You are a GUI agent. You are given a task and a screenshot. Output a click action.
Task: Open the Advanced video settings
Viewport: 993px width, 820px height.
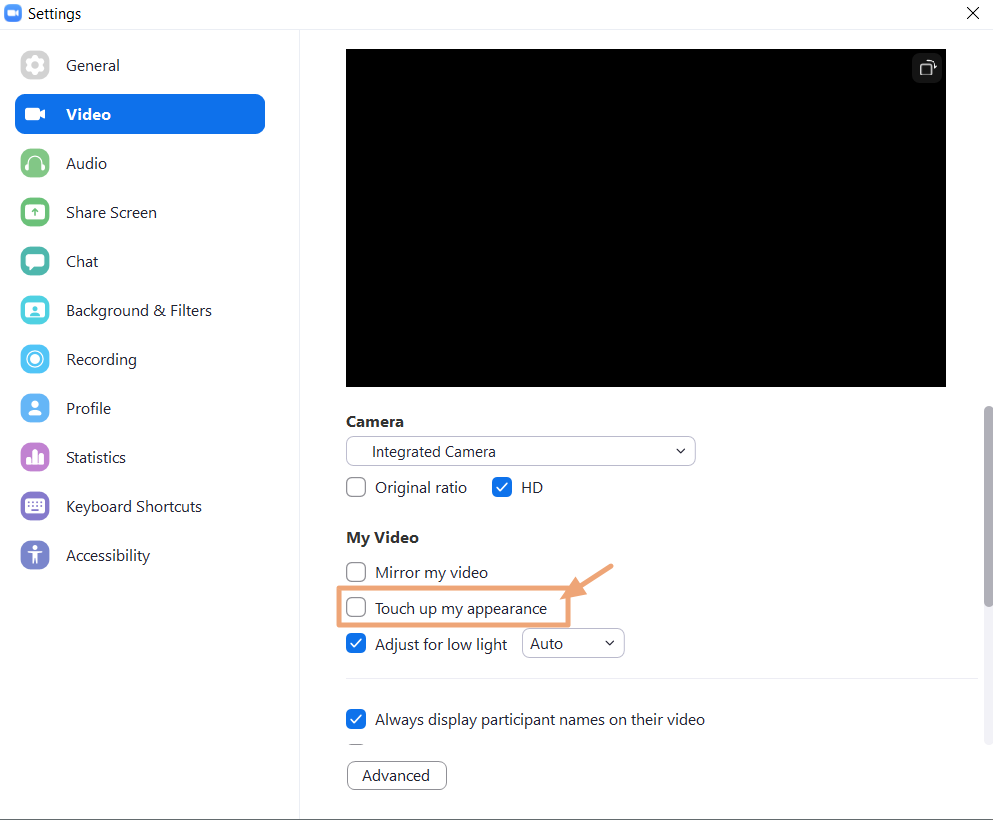pos(396,775)
